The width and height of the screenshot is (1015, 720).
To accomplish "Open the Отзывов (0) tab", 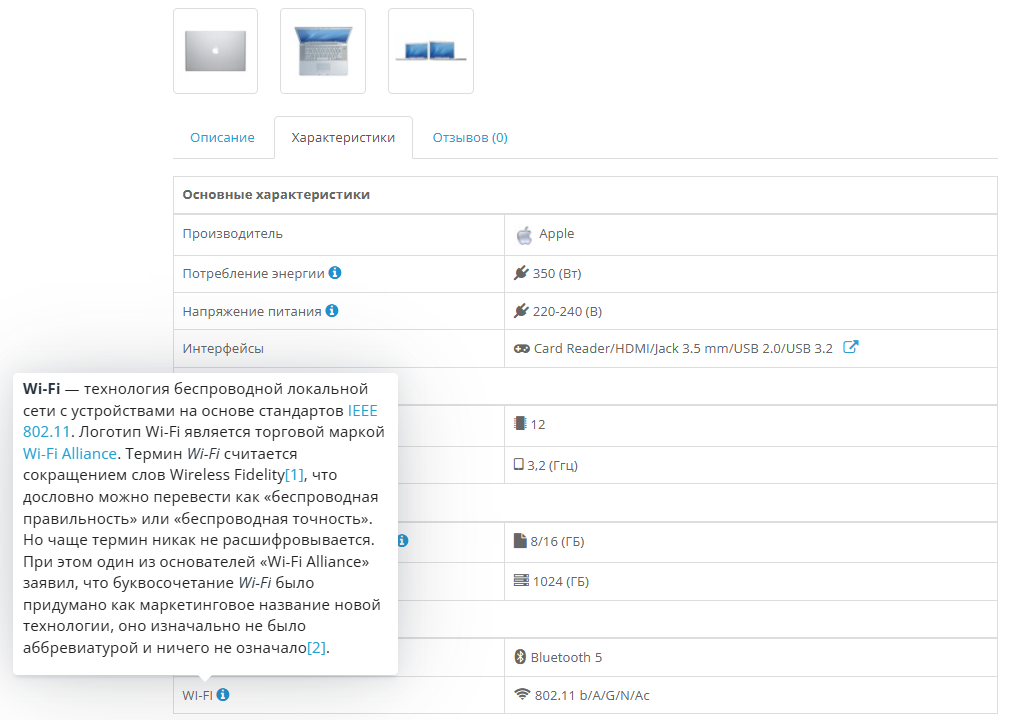I will point(470,137).
